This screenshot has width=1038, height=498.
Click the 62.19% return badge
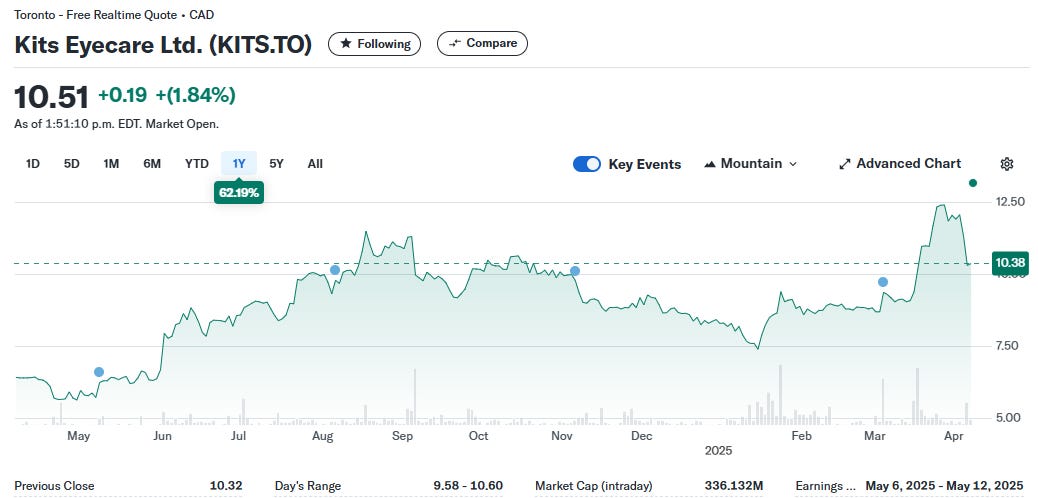[239, 193]
